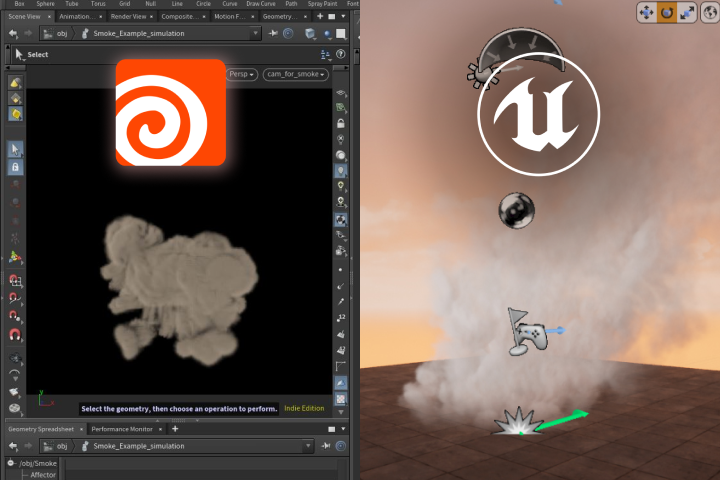Click the snap to grid magnet icon
The width and height of the screenshot is (720, 480).
15,280
